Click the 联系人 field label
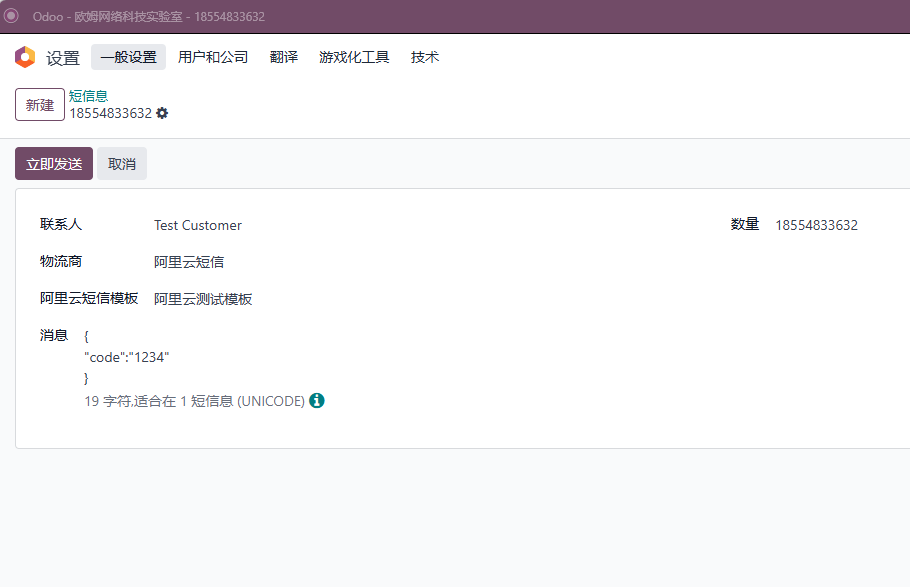The height and width of the screenshot is (587, 910). pos(61,224)
